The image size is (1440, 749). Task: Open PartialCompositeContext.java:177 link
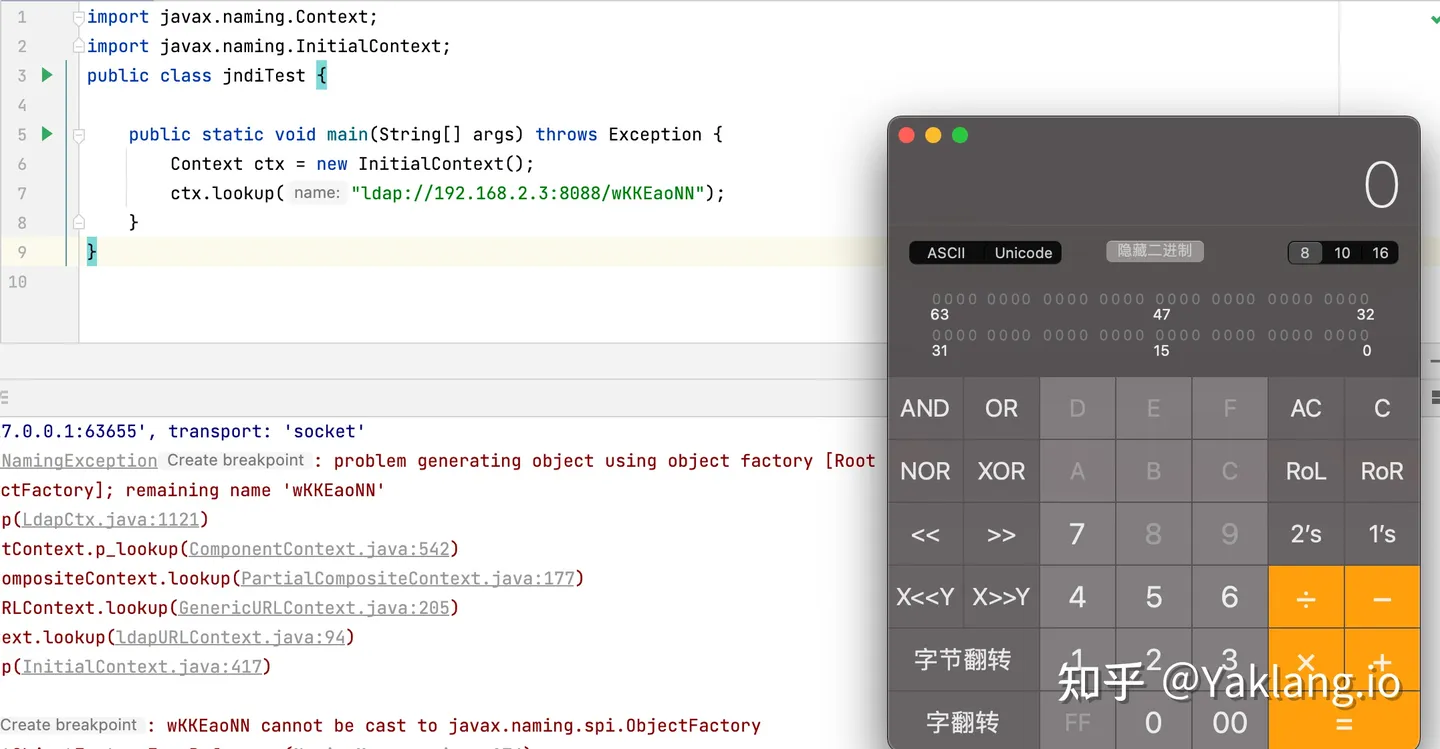pyautogui.click(x=409, y=578)
